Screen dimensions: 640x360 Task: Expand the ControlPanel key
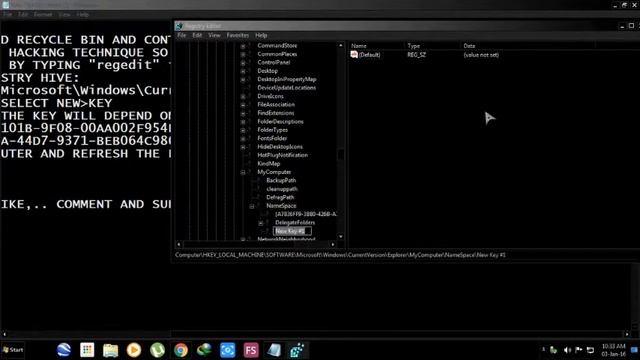point(243,63)
